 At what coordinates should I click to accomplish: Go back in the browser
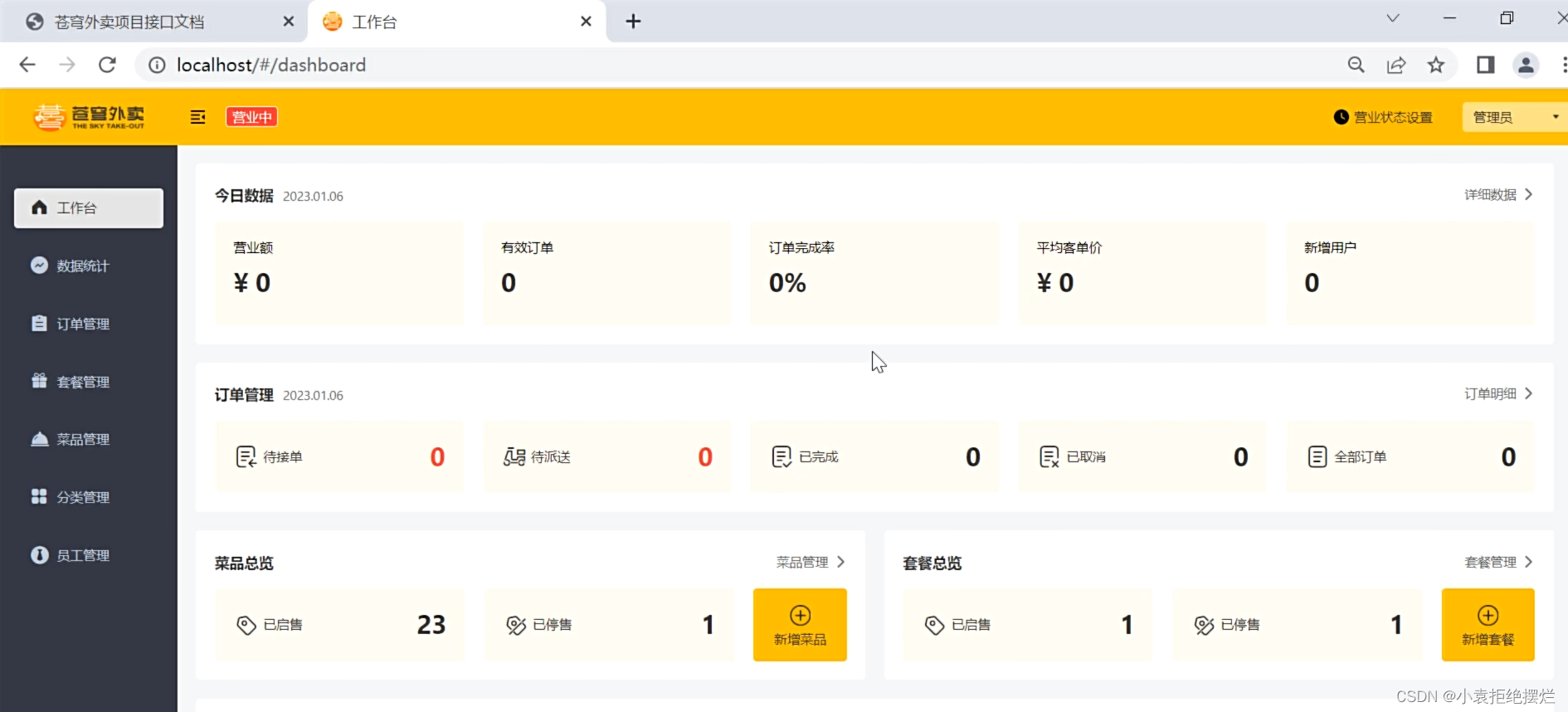coord(27,65)
